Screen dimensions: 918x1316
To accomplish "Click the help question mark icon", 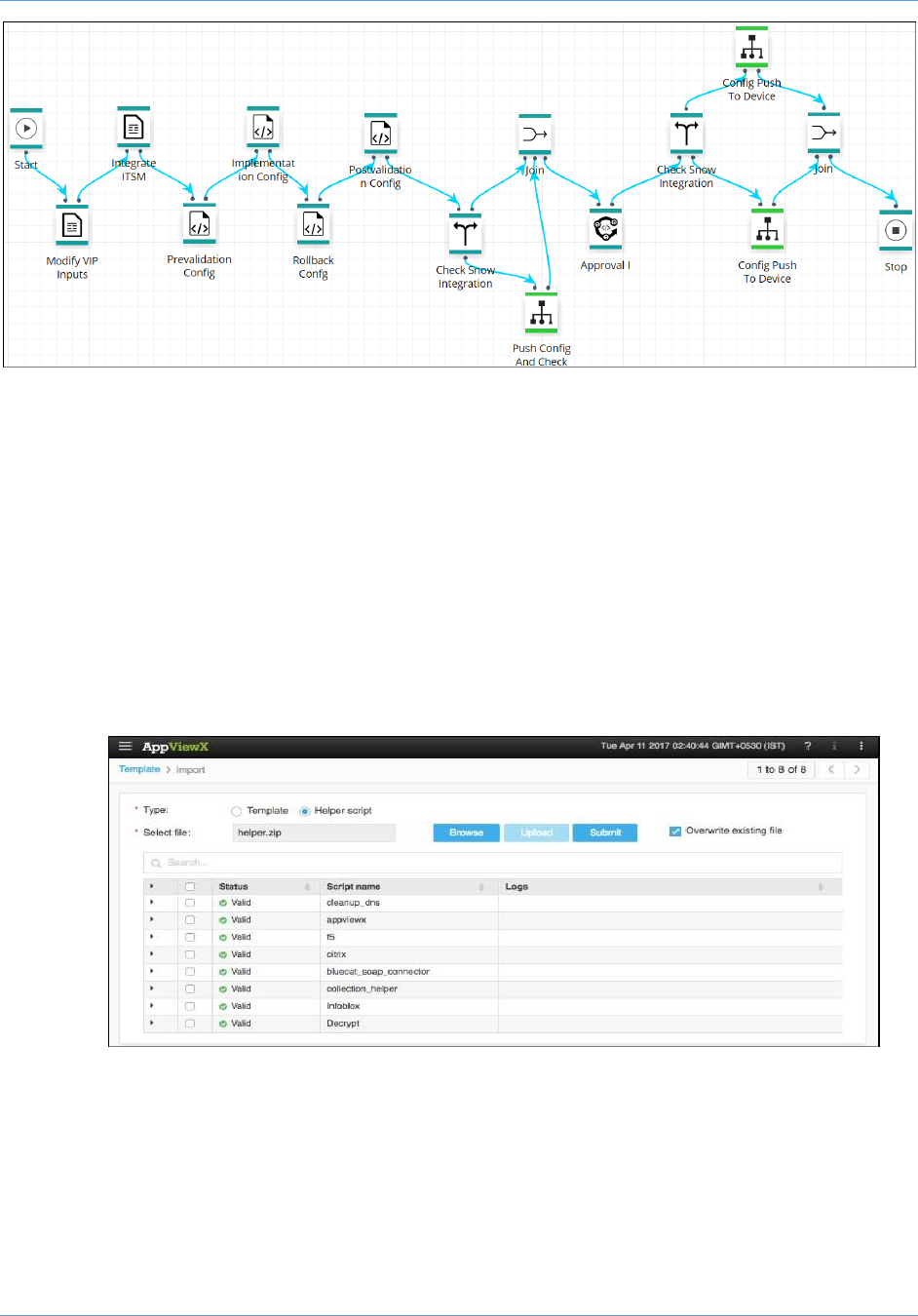I will tap(807, 746).
